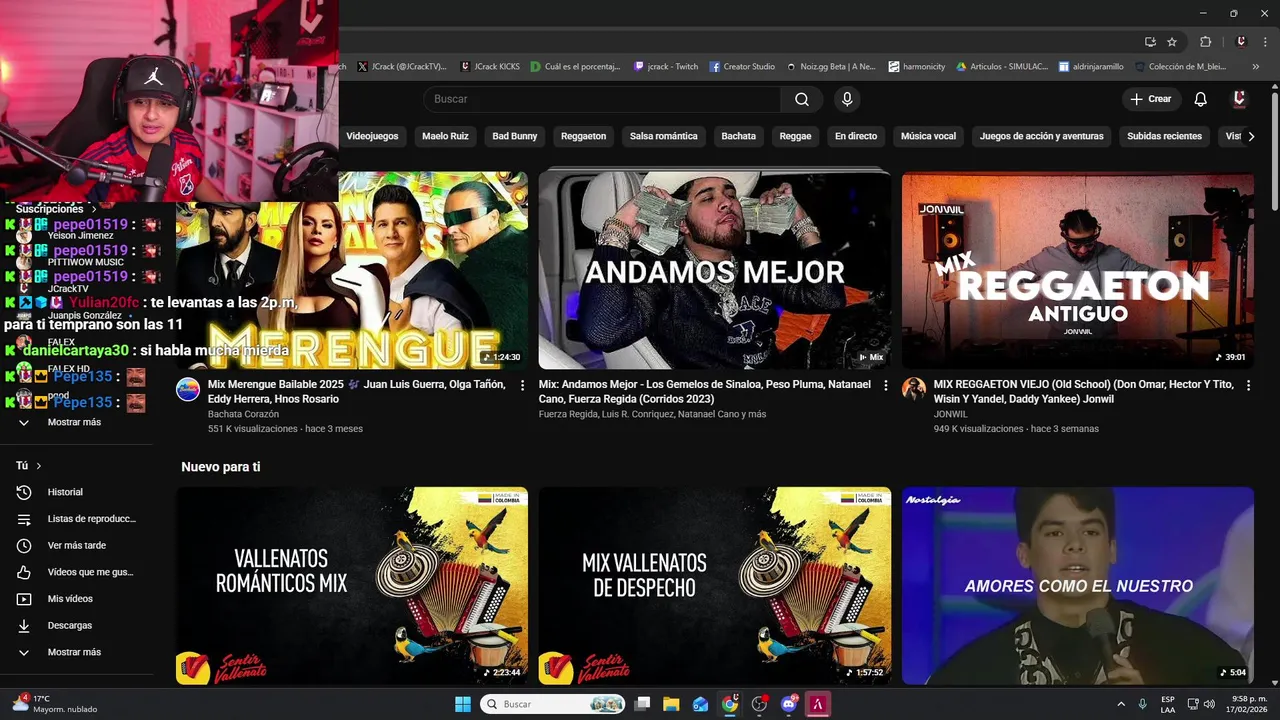The image size is (1280, 720).
Task: Select the Bad Bunny filter chip
Action: tap(515, 136)
